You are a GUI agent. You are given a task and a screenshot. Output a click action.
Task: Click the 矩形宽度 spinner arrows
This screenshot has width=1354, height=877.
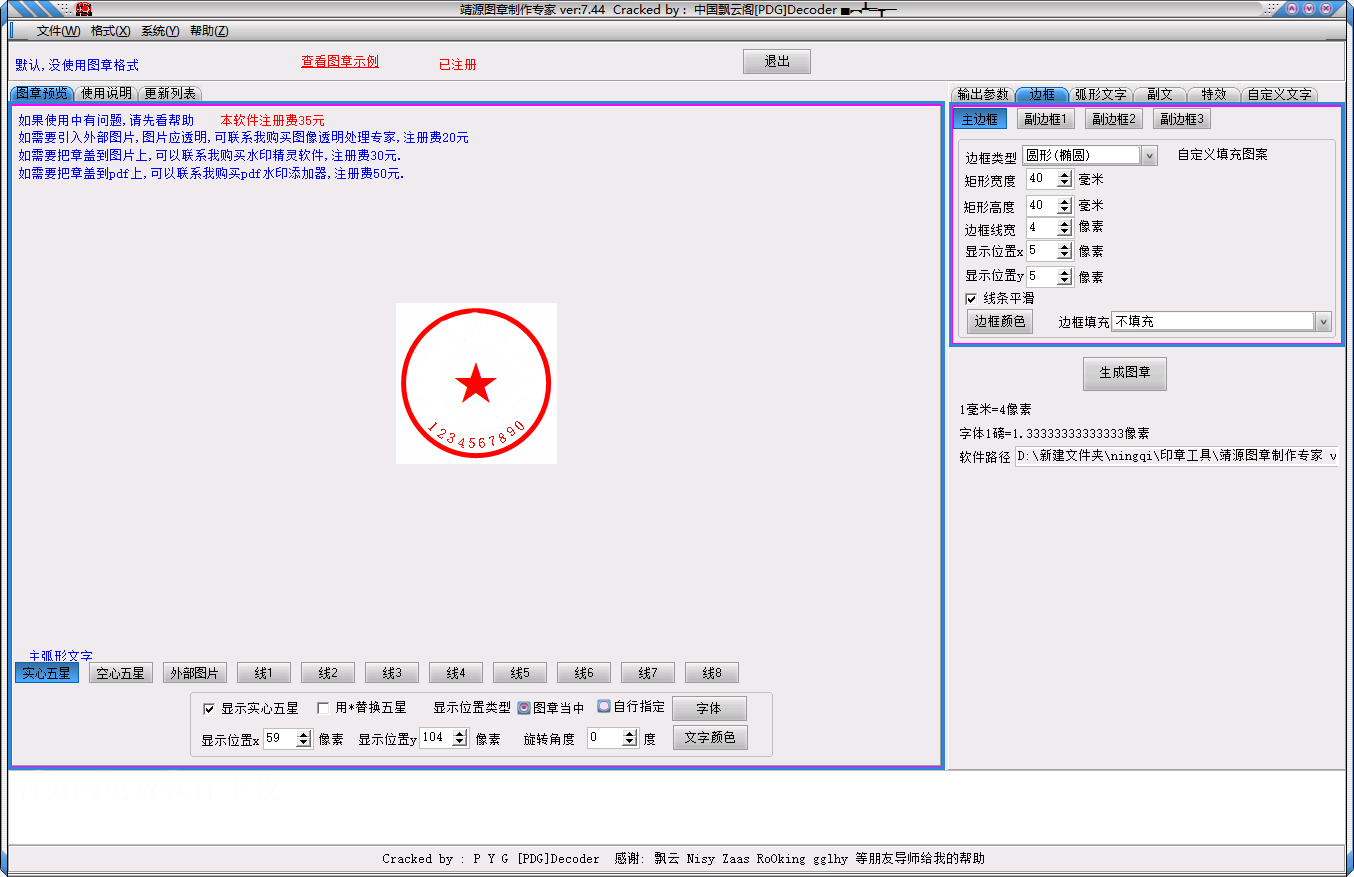click(x=1064, y=179)
